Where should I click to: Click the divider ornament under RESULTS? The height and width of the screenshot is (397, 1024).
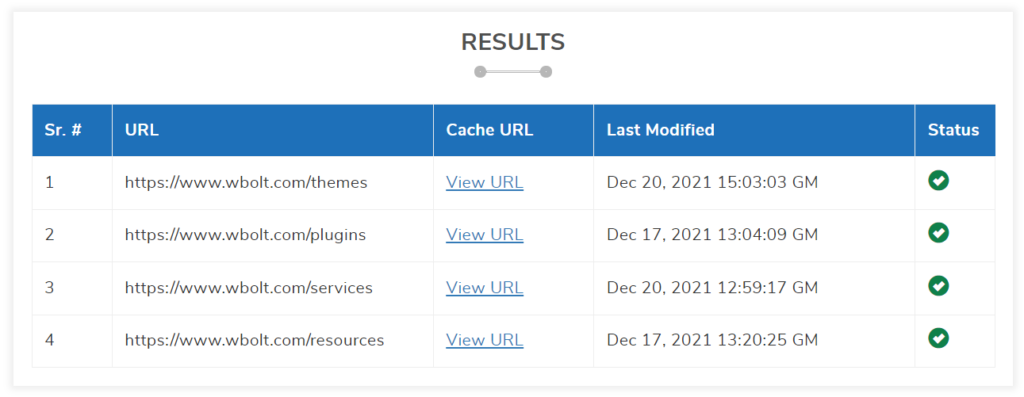click(513, 71)
